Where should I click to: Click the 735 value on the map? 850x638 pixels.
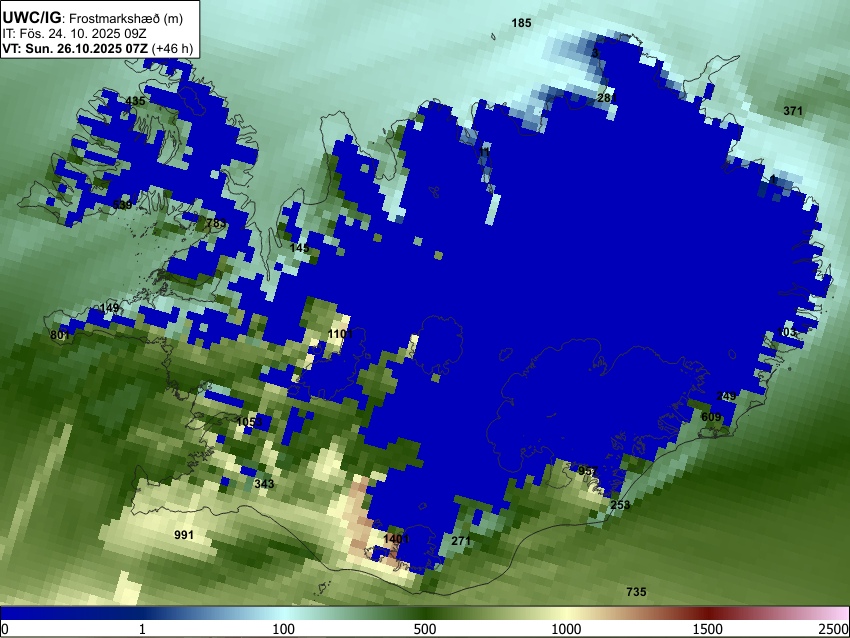(x=636, y=591)
